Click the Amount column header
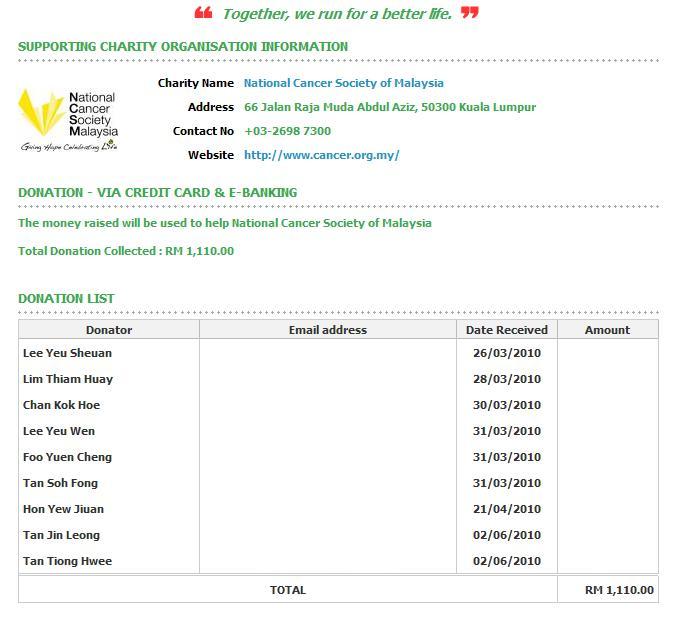 pos(607,330)
